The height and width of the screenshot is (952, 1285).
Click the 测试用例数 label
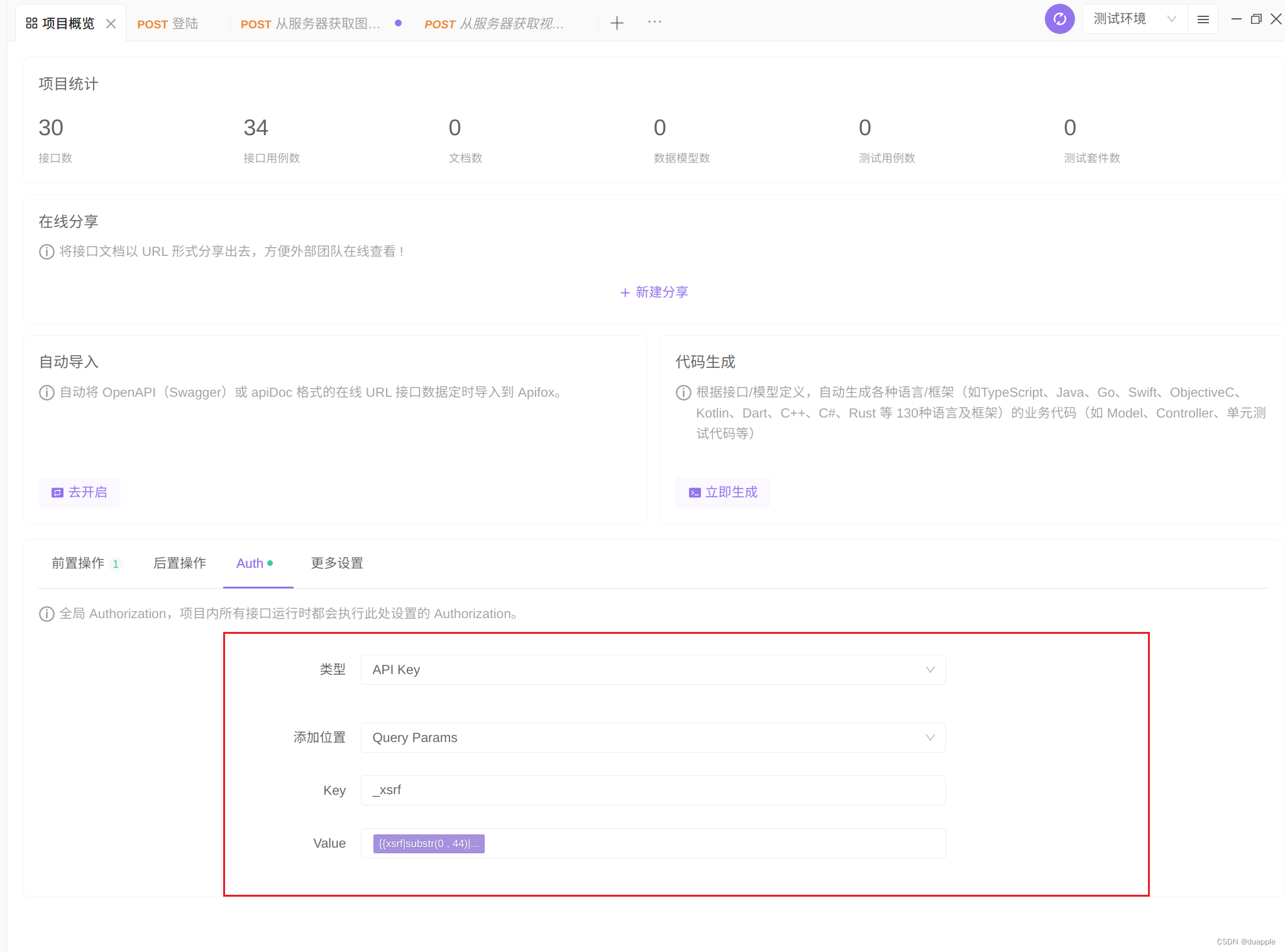886,158
